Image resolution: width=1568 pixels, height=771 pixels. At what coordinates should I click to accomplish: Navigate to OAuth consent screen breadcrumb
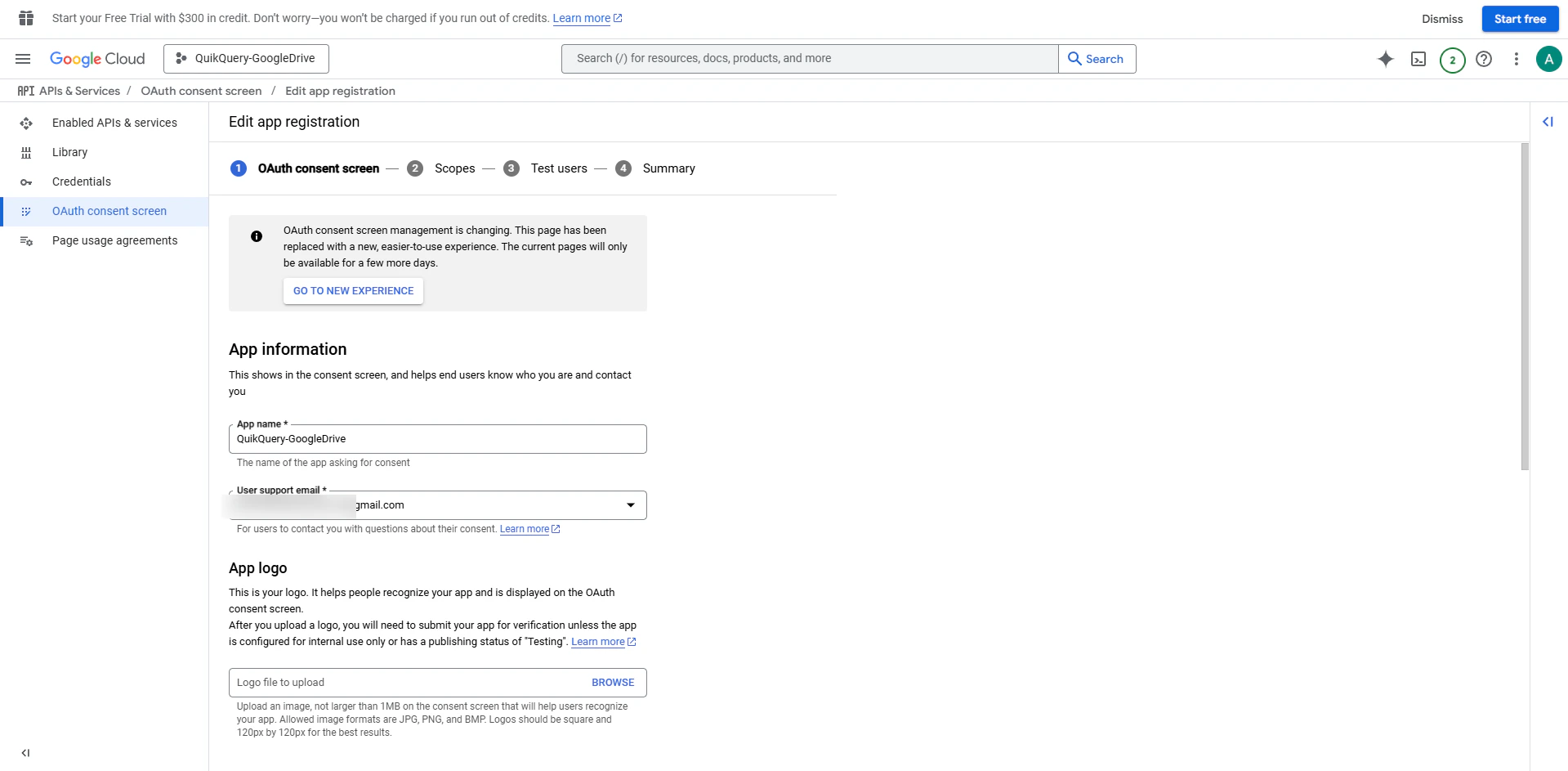[201, 91]
